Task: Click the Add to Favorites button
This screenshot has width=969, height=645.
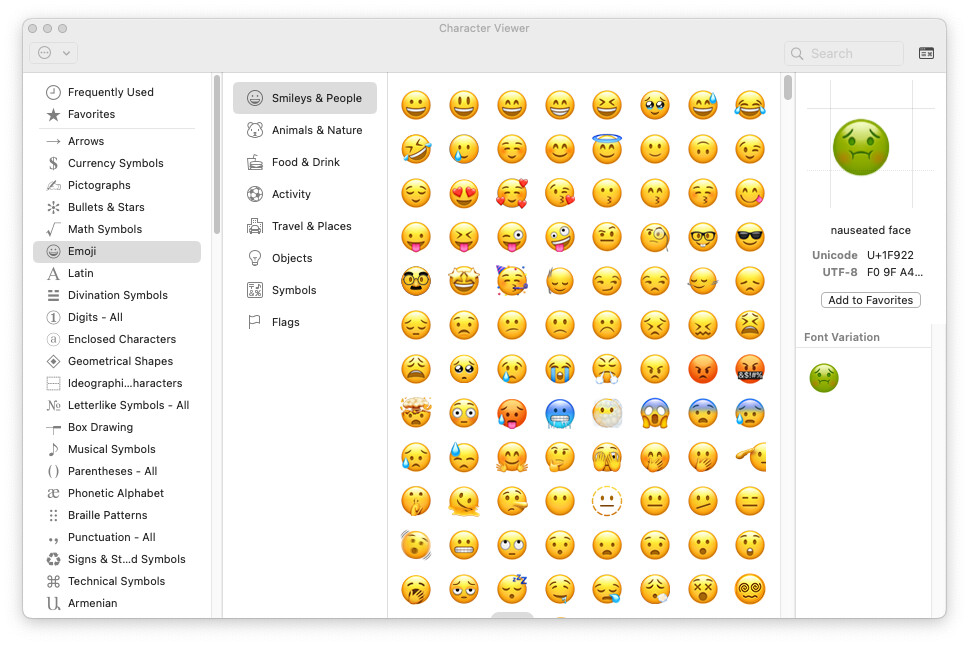Action: [x=870, y=300]
